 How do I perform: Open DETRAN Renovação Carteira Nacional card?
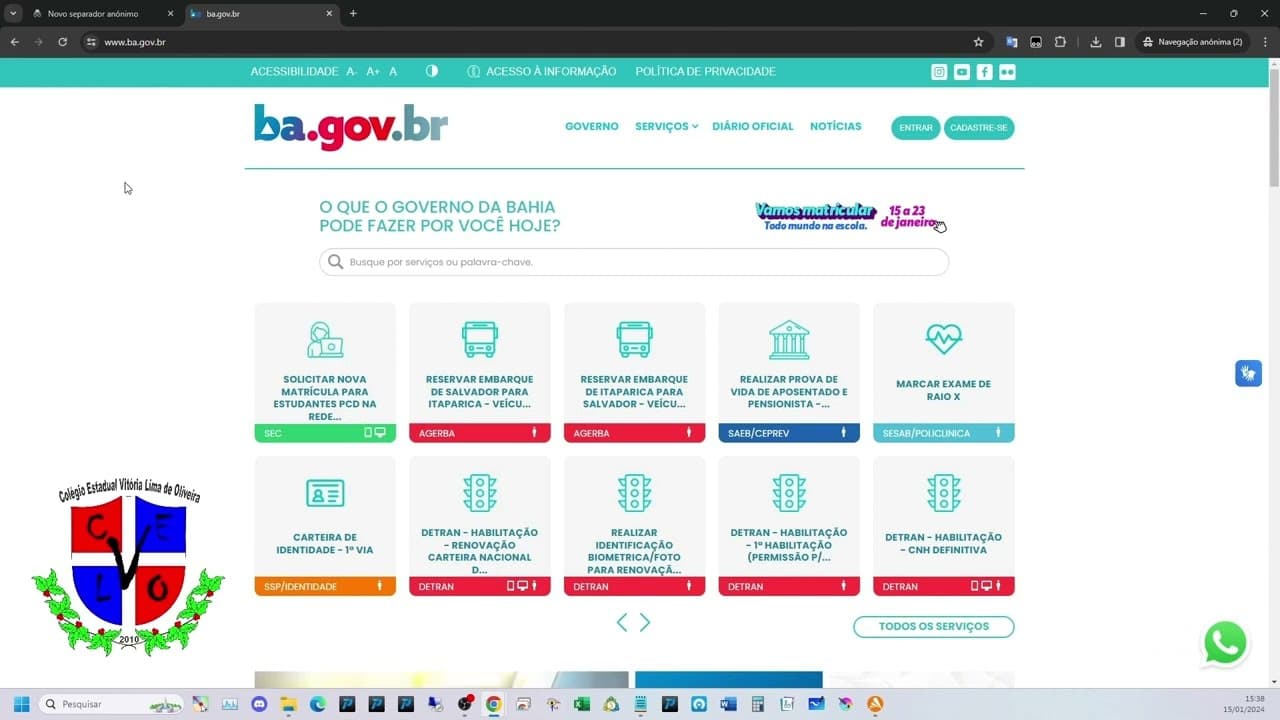480,526
